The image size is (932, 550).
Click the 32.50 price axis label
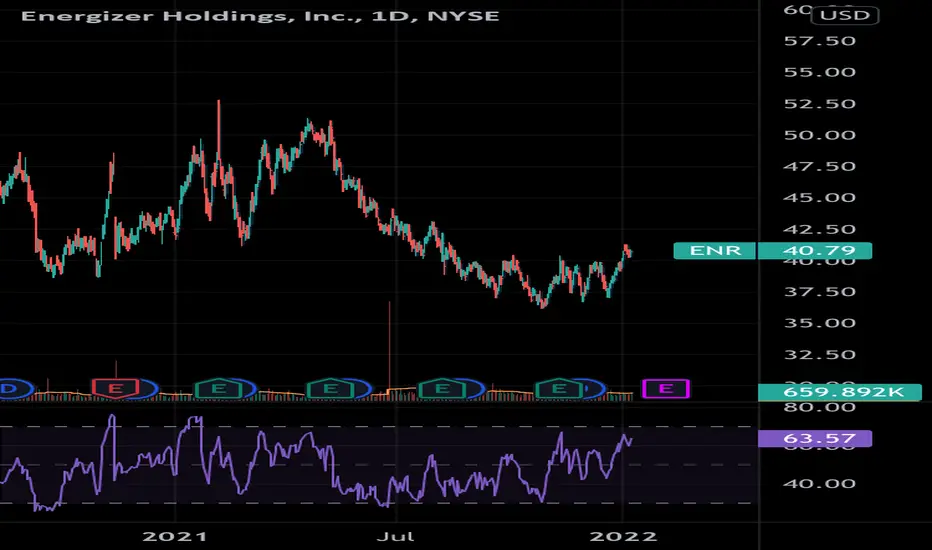(820, 354)
